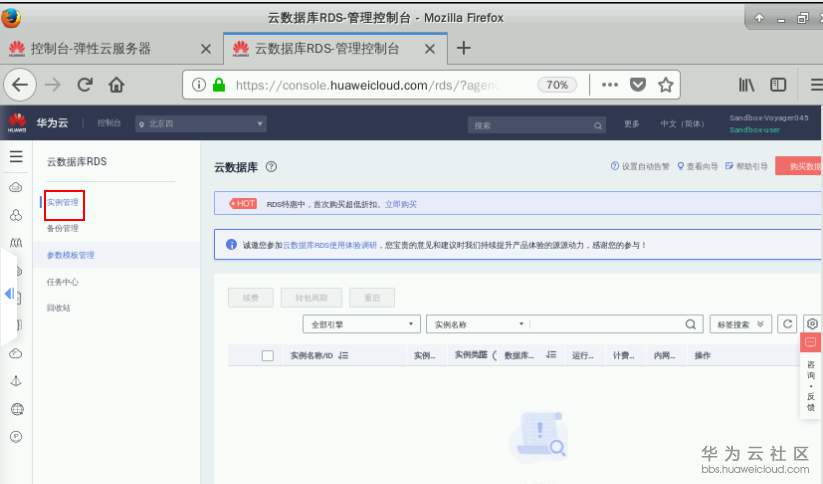
Task: Open 参数模板管理 in the RDS sidebar
Action: point(70,255)
